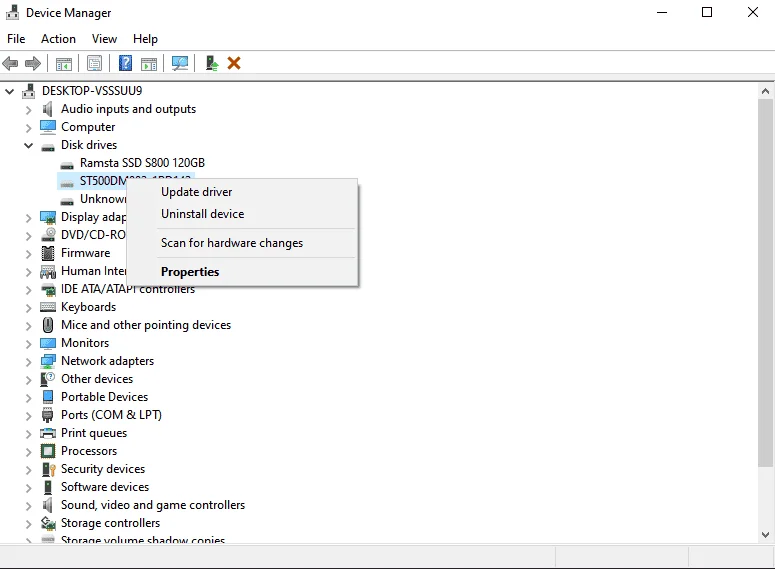The image size is (775, 569).
Task: Expand the Keyboards category chevron
Action: pos(28,308)
